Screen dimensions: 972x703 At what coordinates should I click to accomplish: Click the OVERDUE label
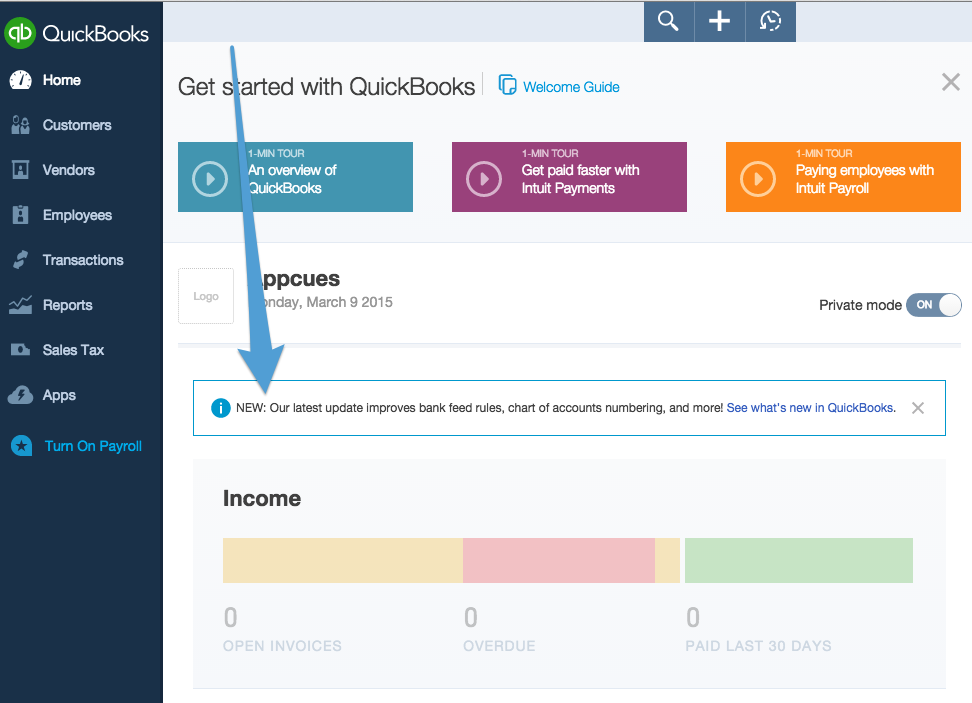click(499, 646)
